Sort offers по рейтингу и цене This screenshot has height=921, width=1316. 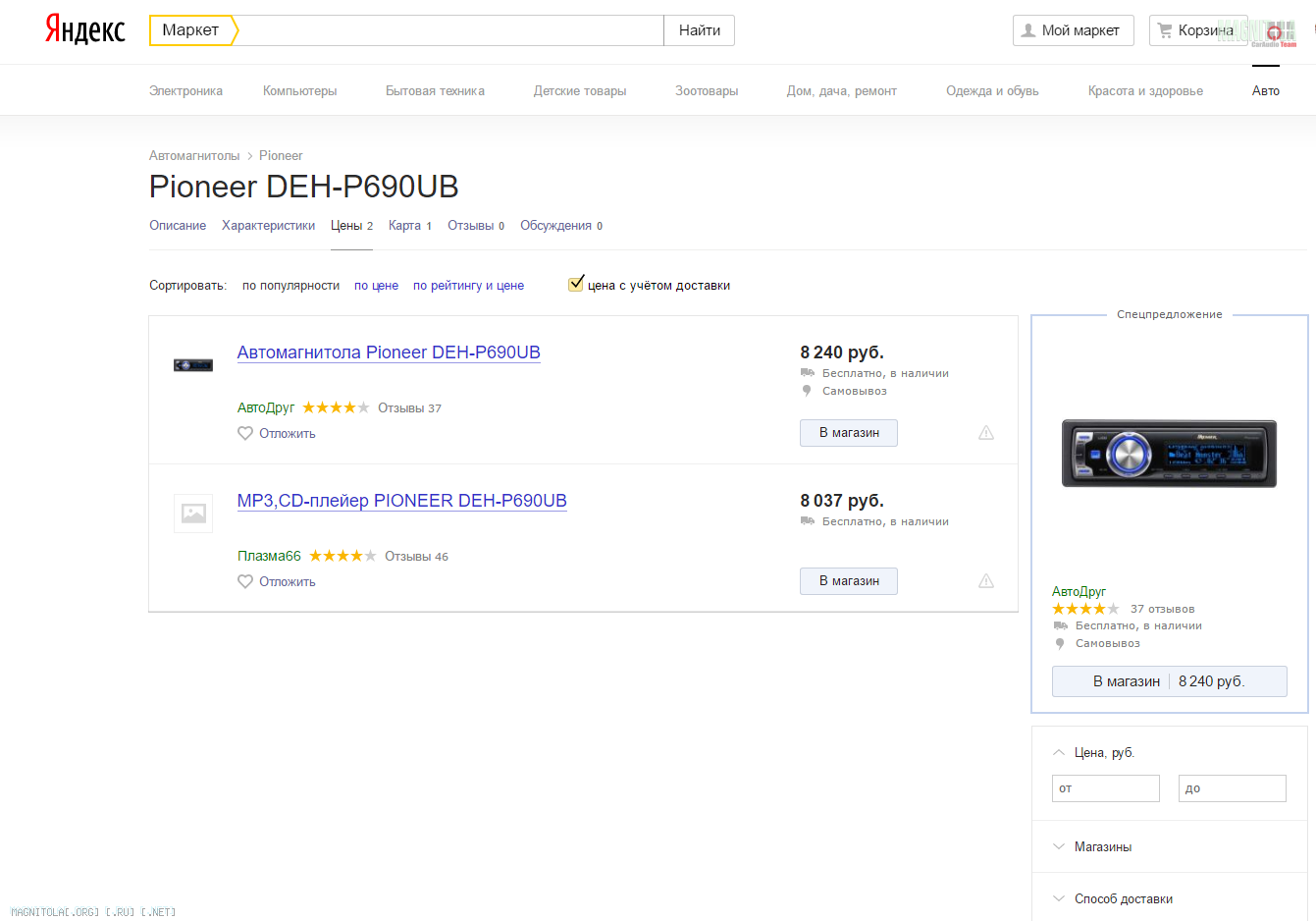coord(468,286)
